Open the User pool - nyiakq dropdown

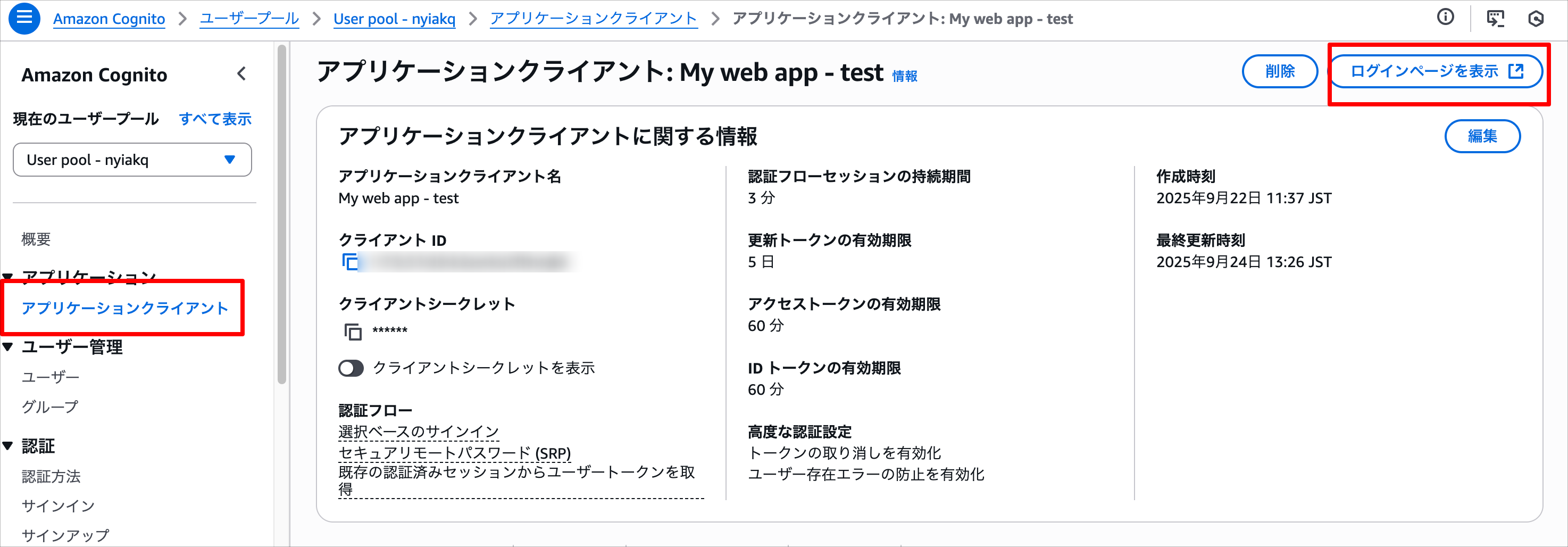132,160
